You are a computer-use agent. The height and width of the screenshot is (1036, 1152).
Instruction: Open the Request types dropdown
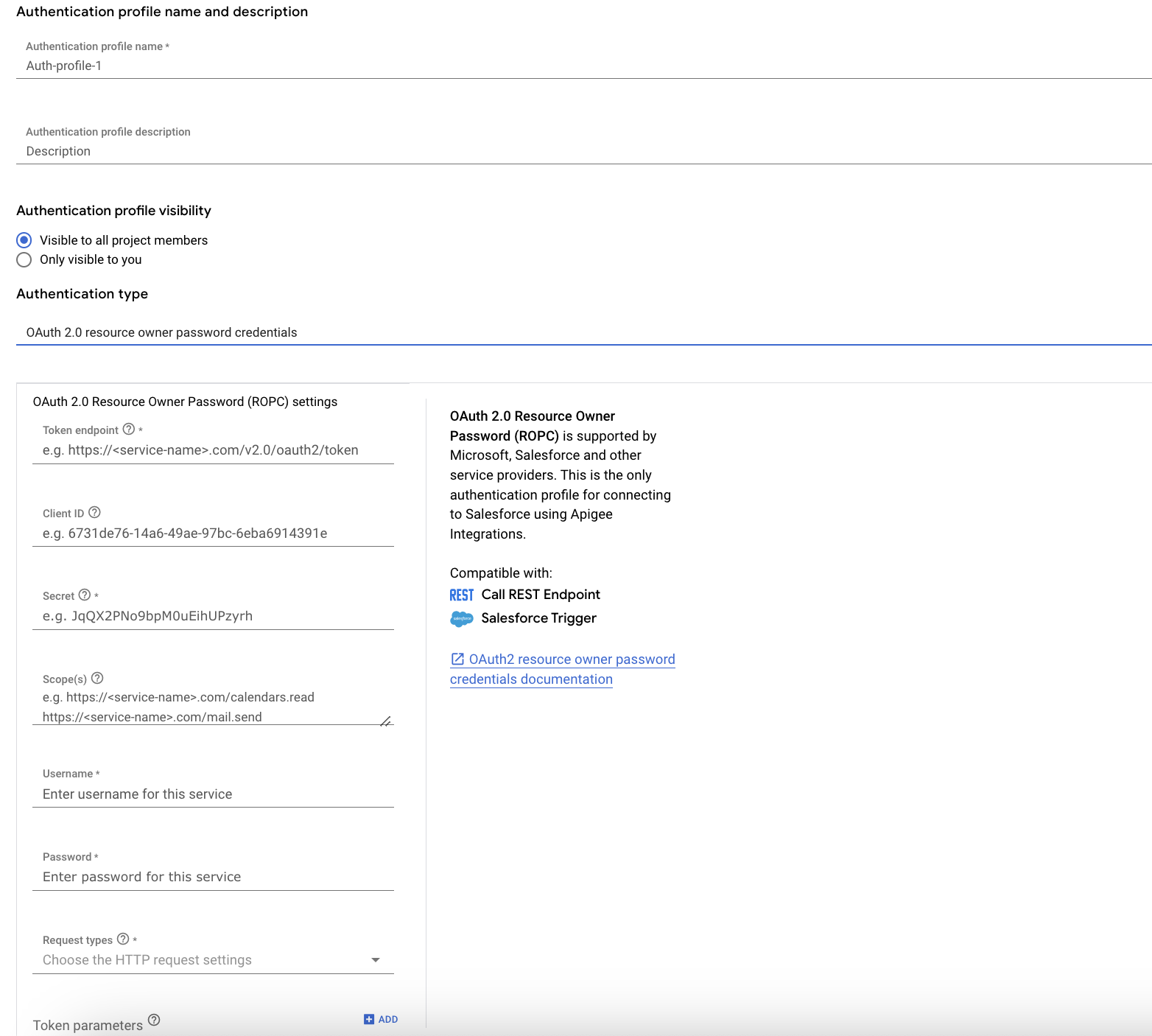click(x=376, y=959)
